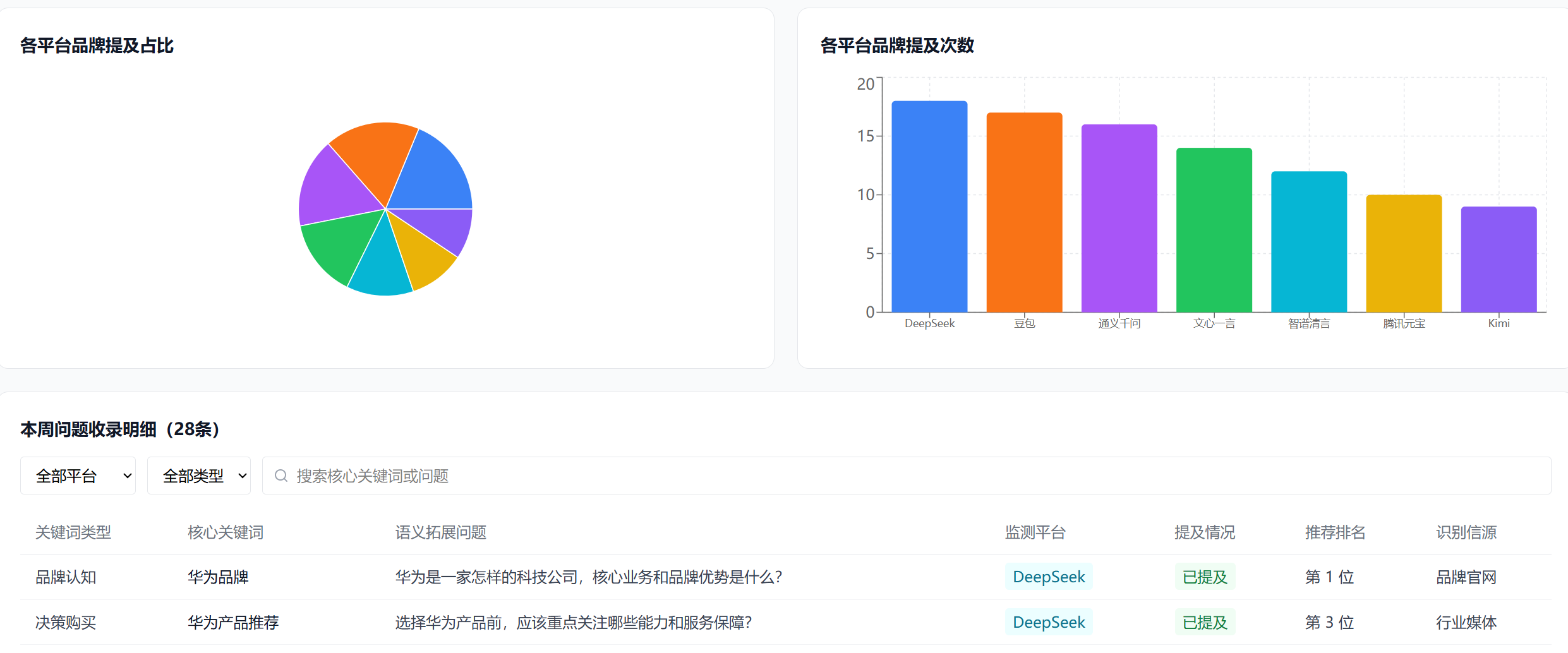
Task: Click the 品牌官网 source cell
Action: pyautogui.click(x=1466, y=577)
